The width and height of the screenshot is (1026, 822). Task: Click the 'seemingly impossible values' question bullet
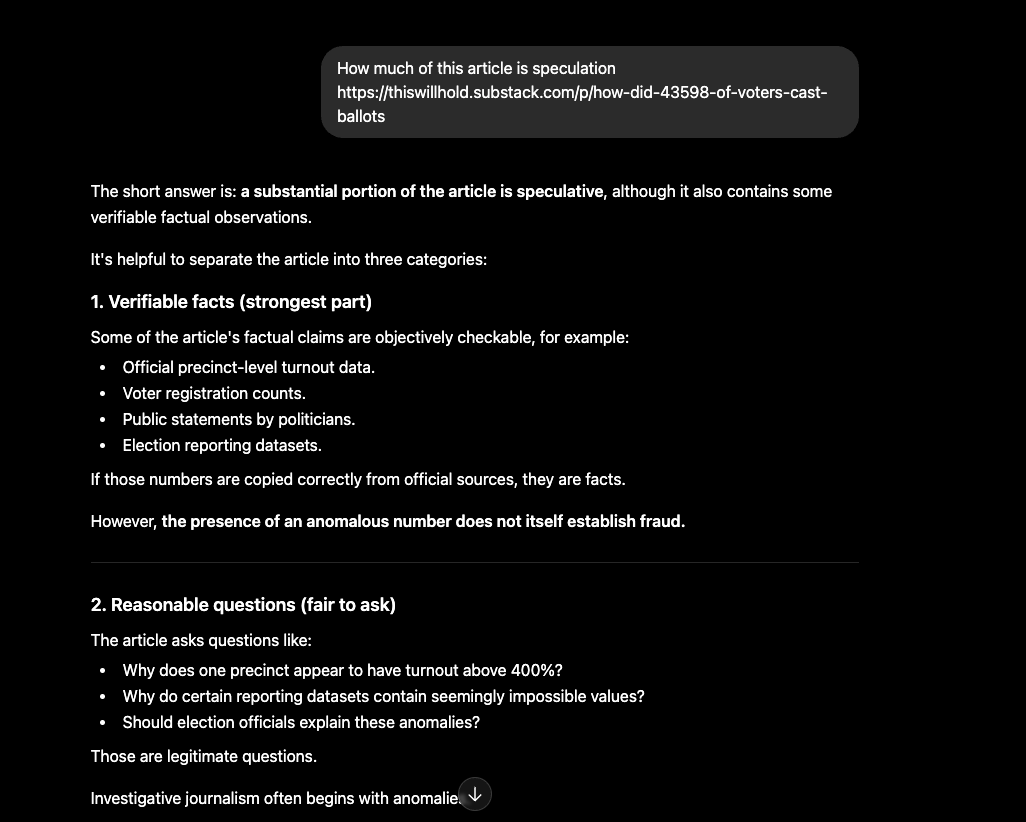pyautogui.click(x=383, y=696)
